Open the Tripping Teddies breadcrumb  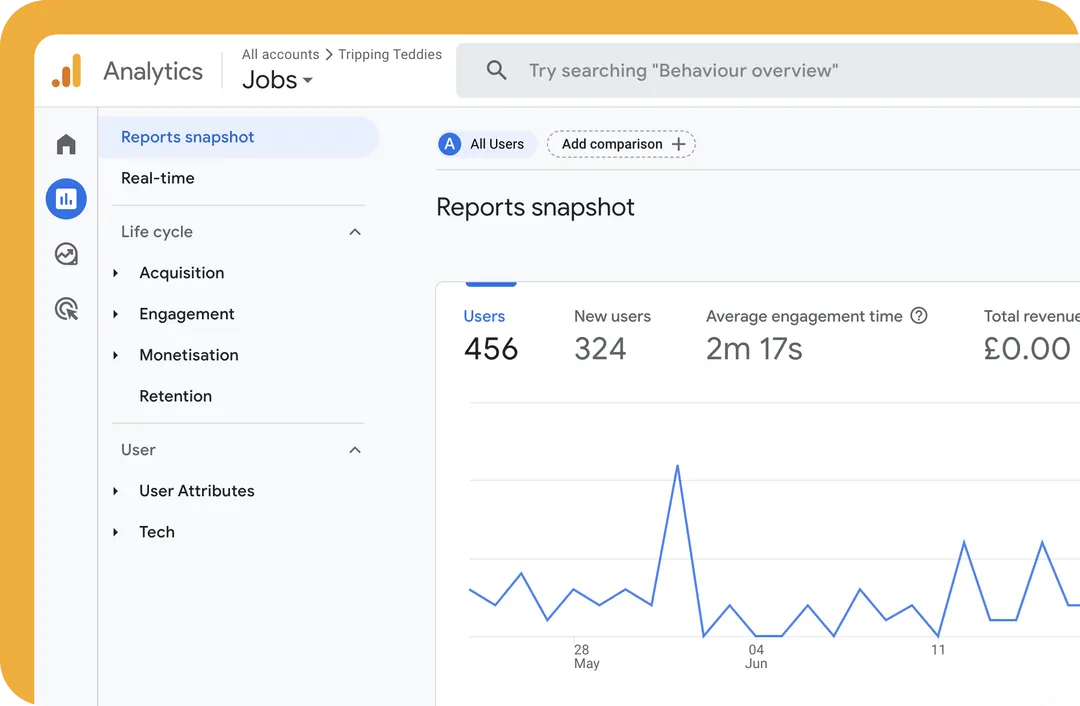point(390,54)
